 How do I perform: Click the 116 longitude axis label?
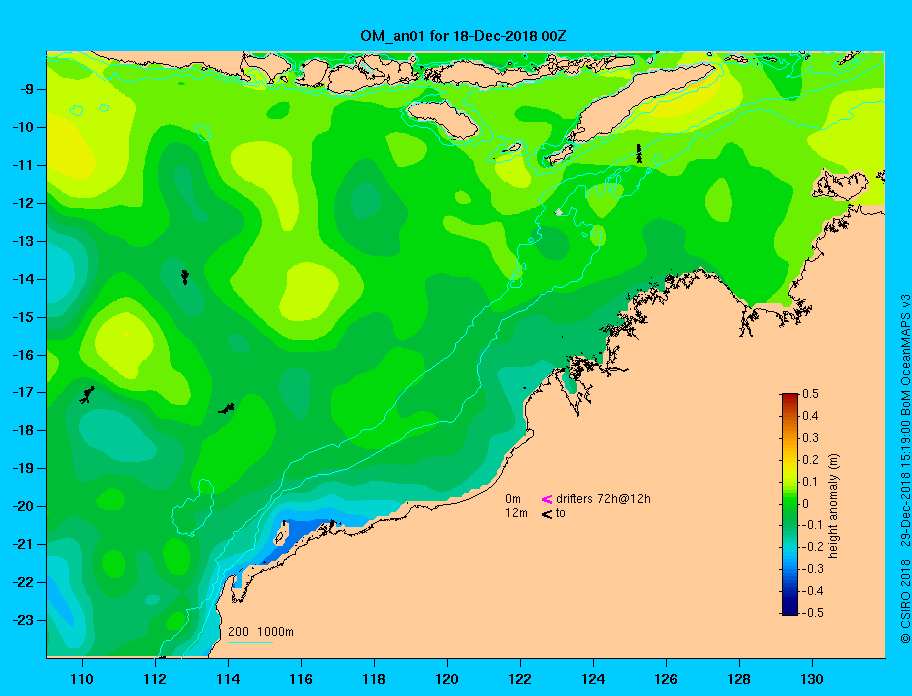click(301, 679)
